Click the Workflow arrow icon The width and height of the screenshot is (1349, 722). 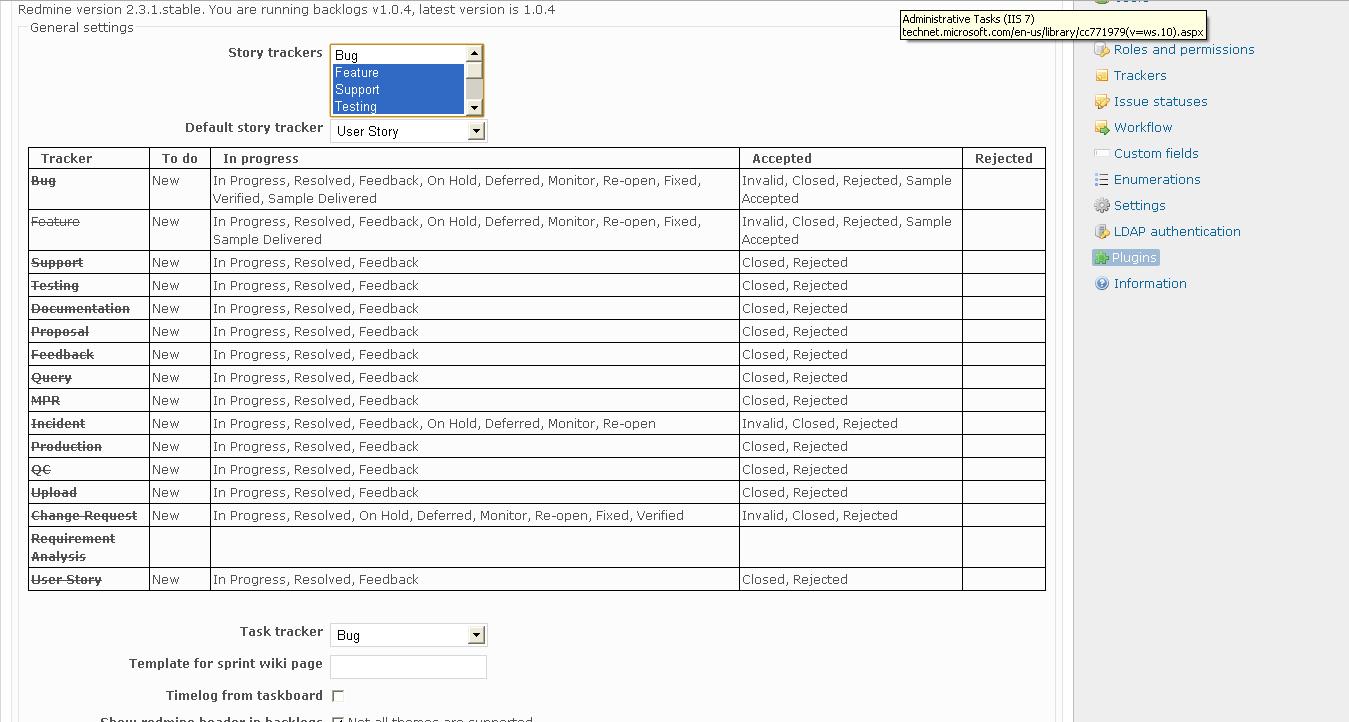click(1101, 128)
